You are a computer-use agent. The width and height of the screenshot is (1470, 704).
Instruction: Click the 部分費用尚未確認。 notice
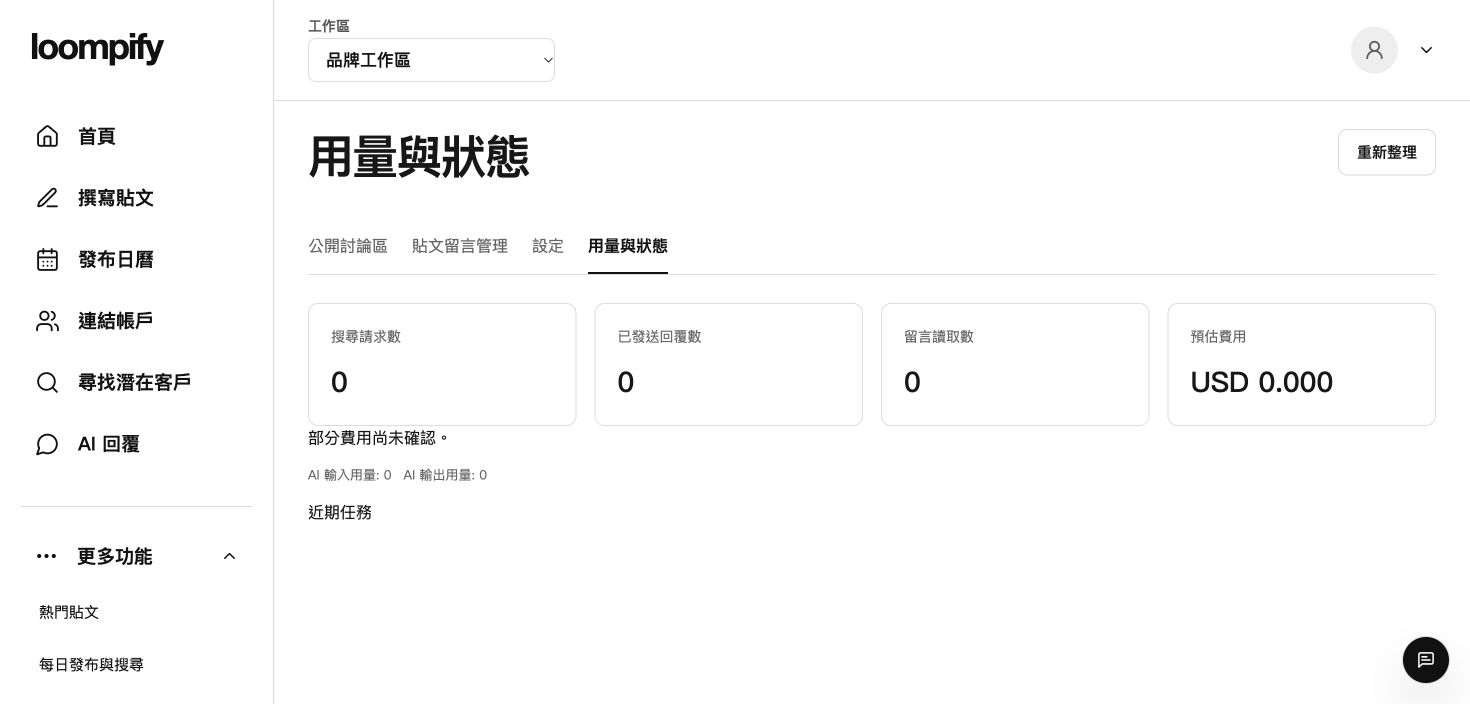[x=380, y=438]
